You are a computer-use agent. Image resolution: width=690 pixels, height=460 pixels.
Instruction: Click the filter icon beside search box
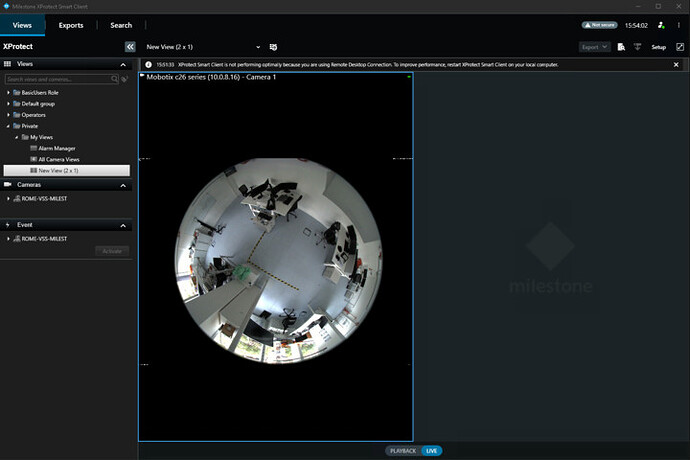click(125, 78)
